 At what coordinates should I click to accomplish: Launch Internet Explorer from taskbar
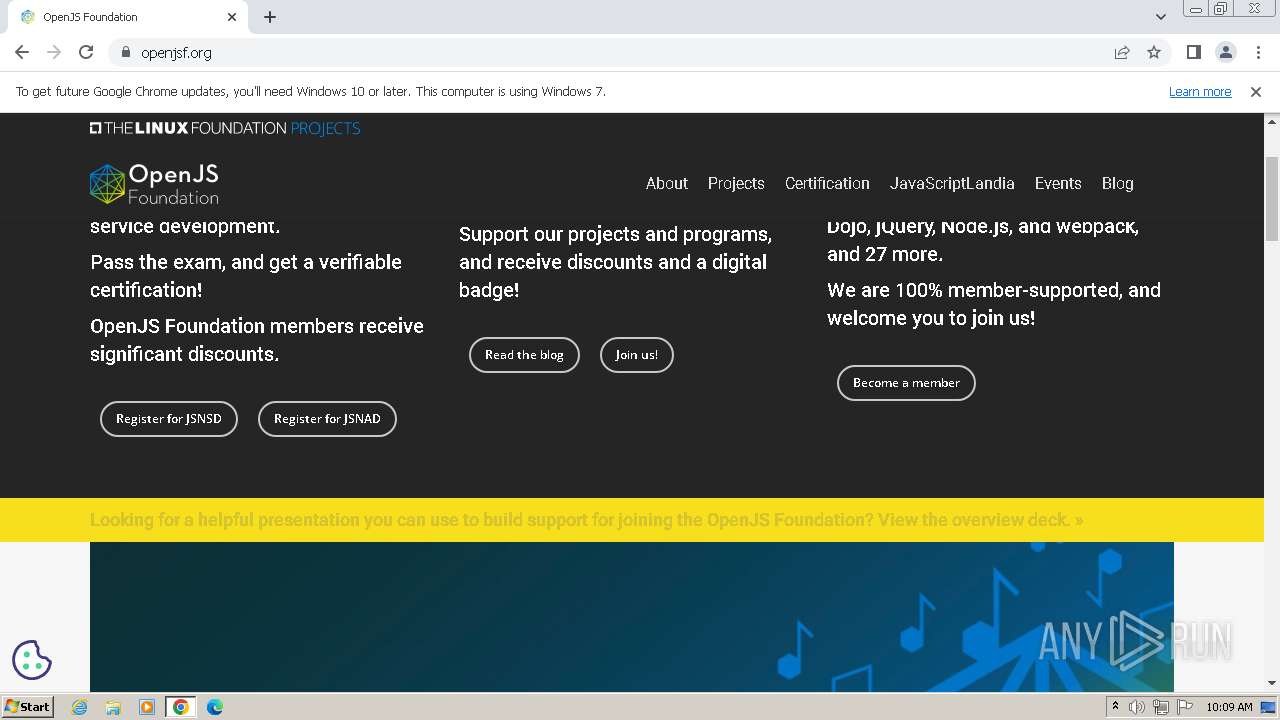(80, 707)
